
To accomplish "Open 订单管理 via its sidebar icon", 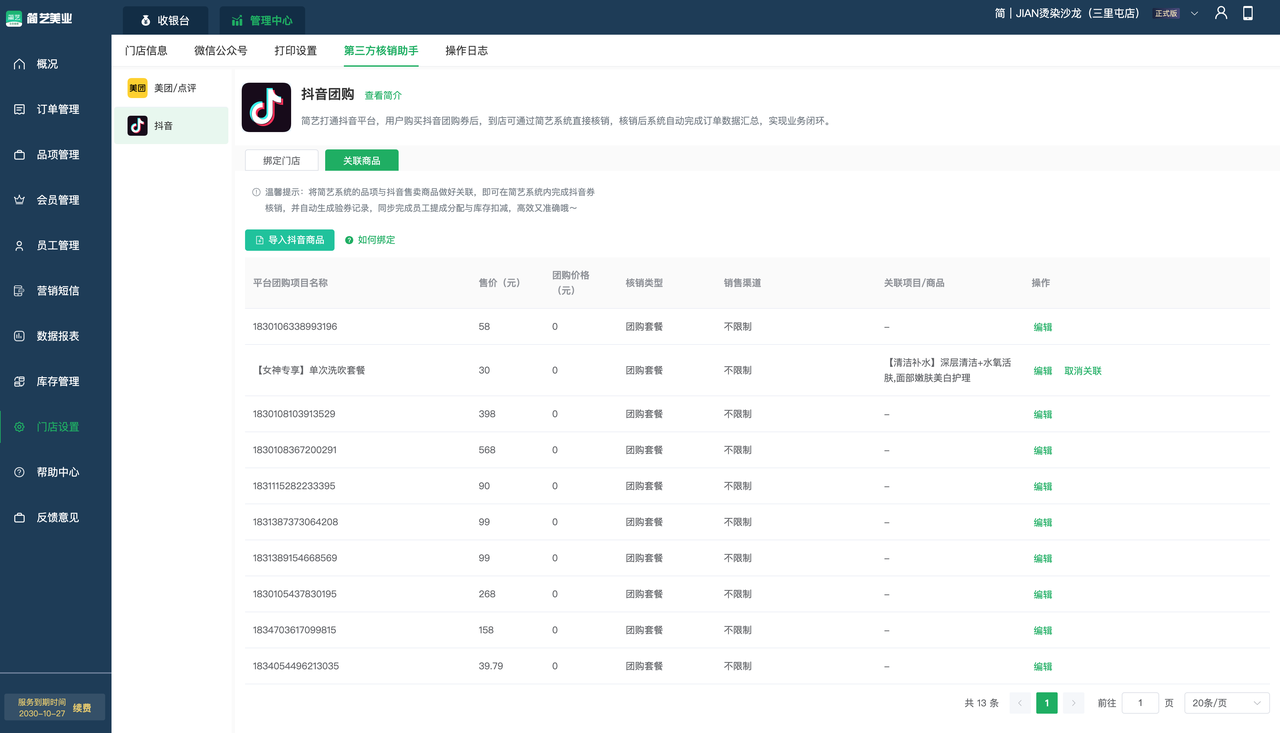I will pos(19,109).
